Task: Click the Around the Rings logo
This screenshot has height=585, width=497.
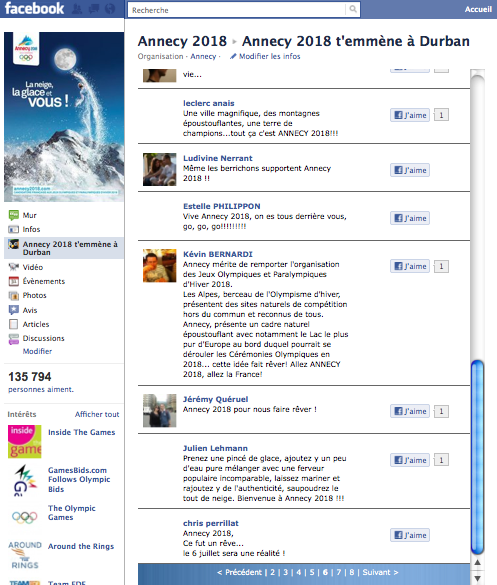Action: point(25,555)
